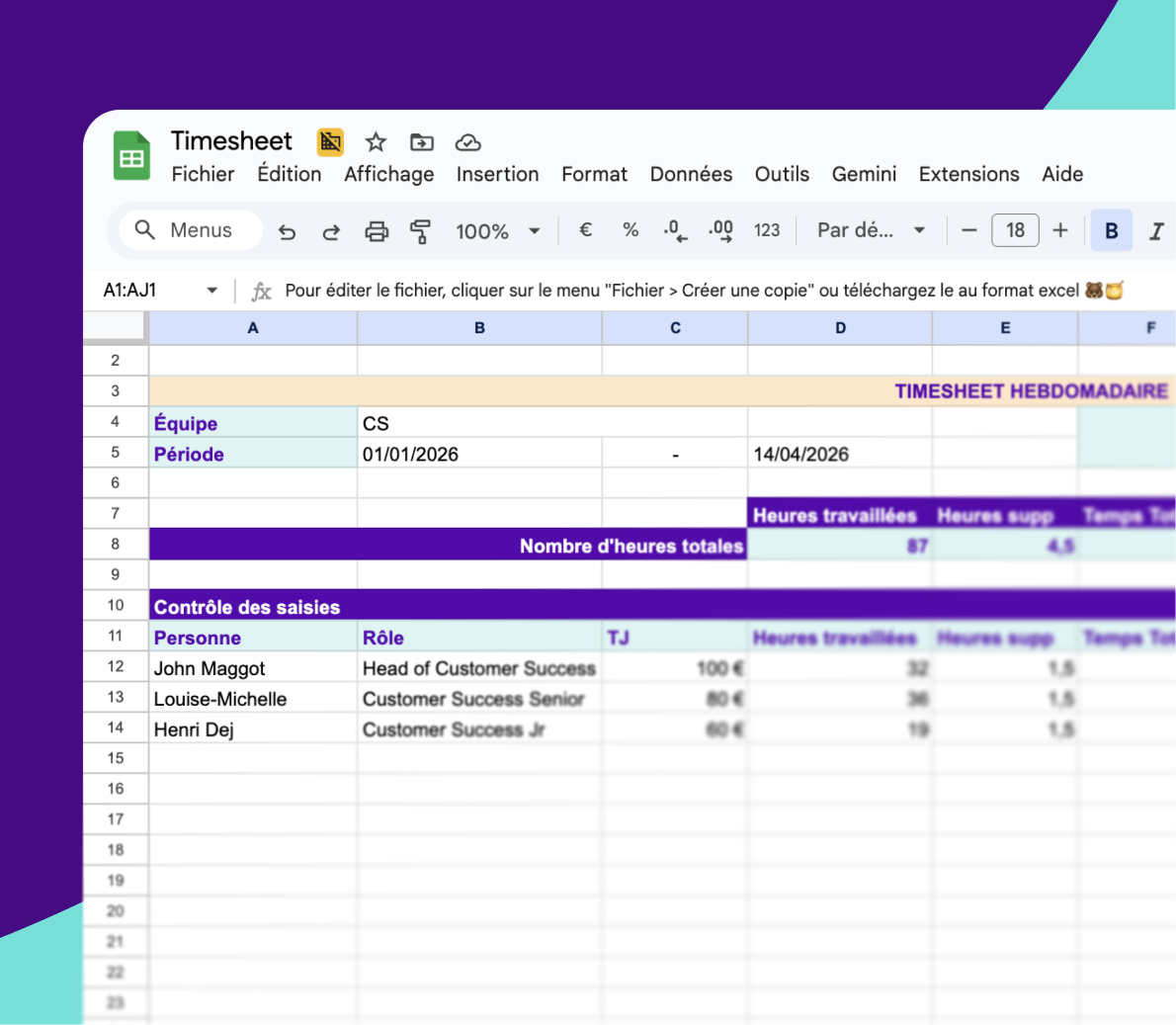Star the Timesheet document
This screenshot has height=1025, width=1176.
376,142
